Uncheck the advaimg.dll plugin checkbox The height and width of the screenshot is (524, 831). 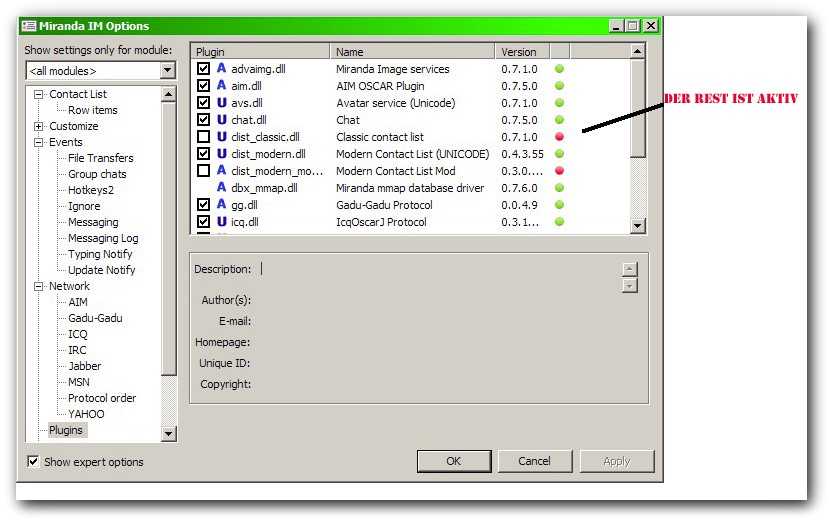pos(204,69)
